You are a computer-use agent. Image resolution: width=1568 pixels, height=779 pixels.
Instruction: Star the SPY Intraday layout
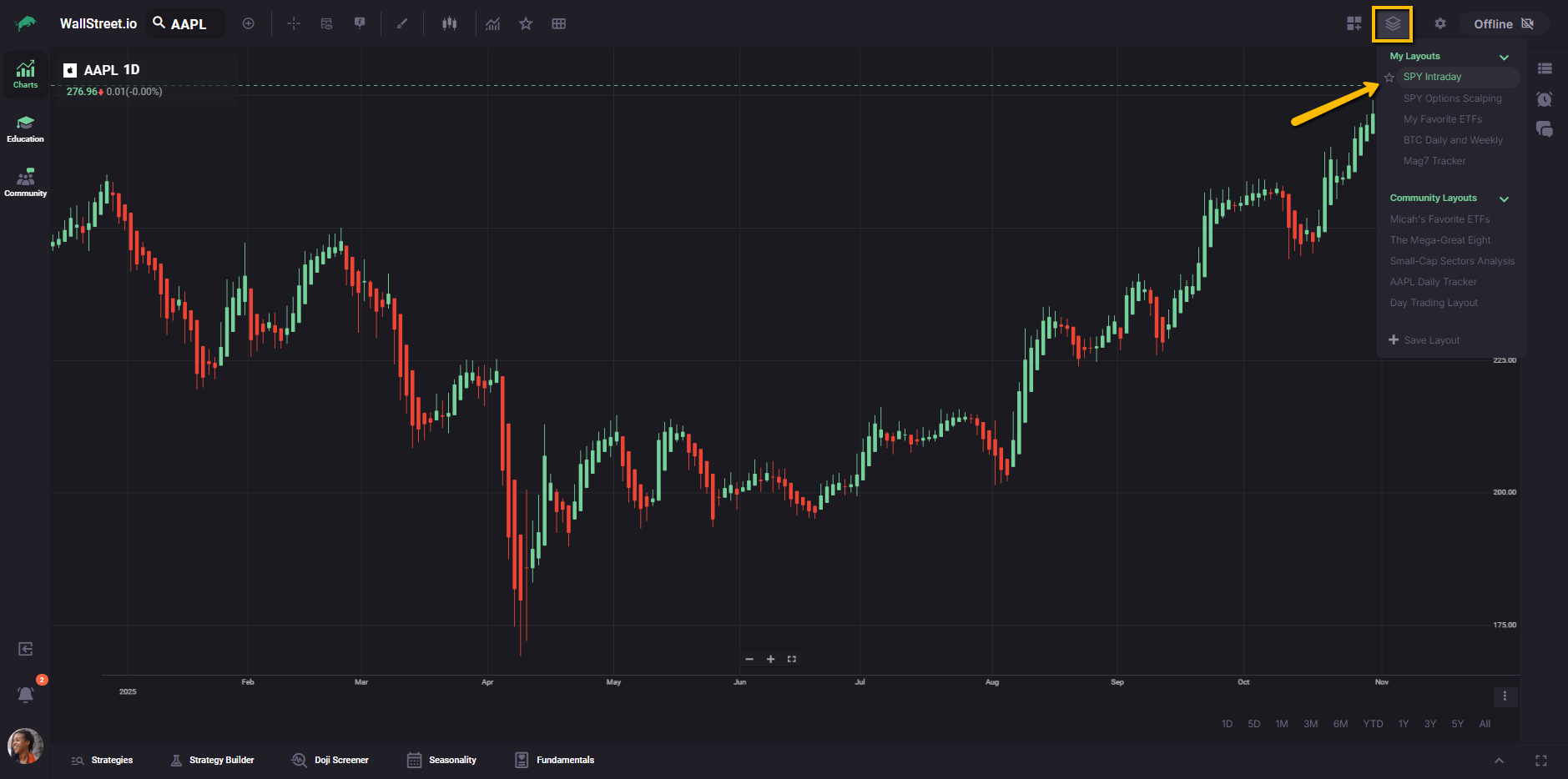pyautogui.click(x=1389, y=78)
